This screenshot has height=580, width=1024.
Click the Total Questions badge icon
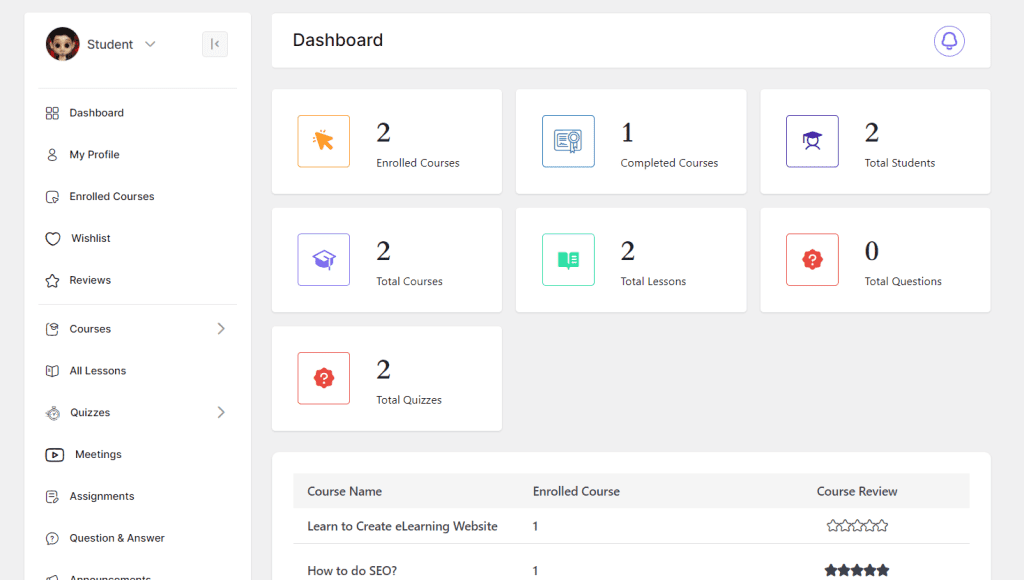click(x=812, y=260)
